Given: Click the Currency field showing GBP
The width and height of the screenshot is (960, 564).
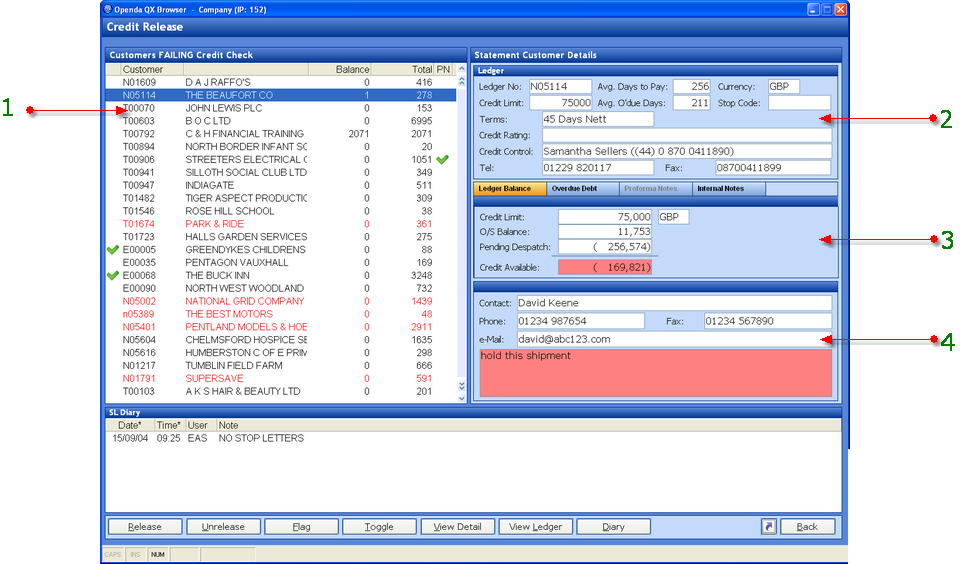Looking at the screenshot, I should pos(784,86).
